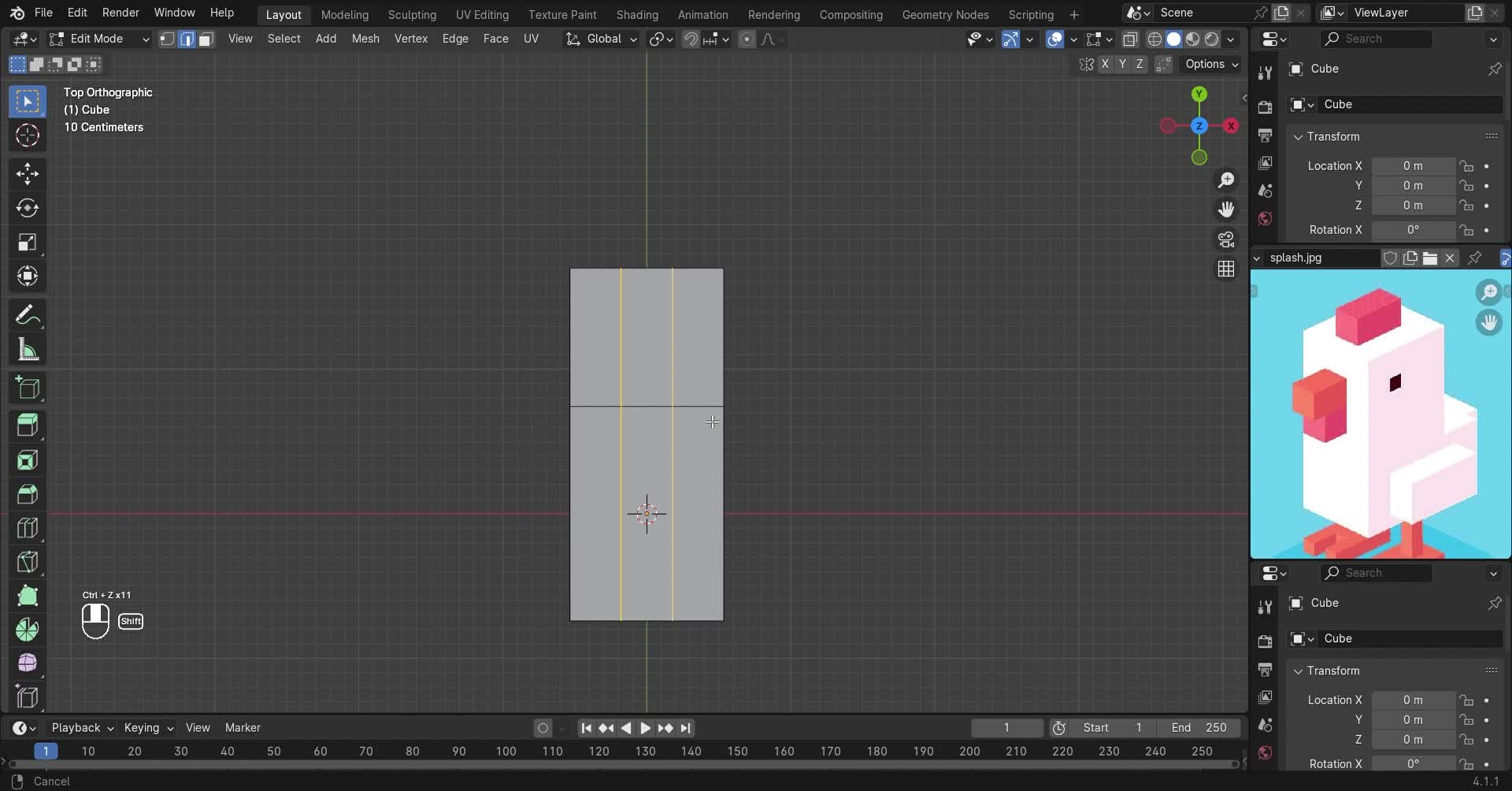
Task: Select the Knife tool
Action: click(28, 562)
